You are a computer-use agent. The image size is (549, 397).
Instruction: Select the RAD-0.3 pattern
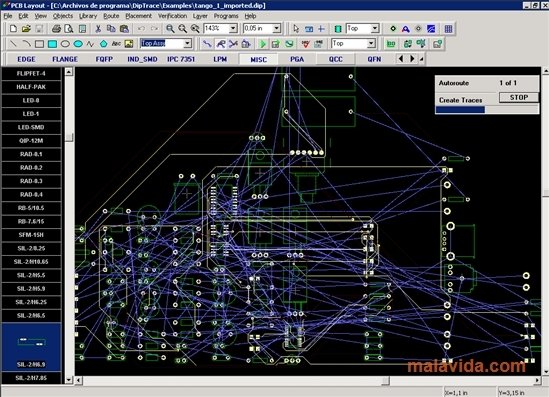(x=31, y=181)
